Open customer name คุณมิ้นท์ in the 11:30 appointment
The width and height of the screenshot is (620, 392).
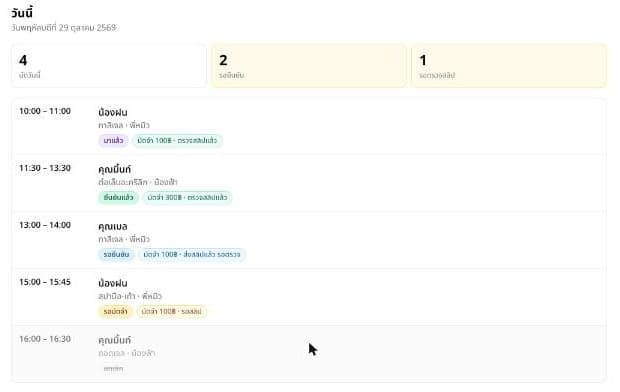pos(115,169)
